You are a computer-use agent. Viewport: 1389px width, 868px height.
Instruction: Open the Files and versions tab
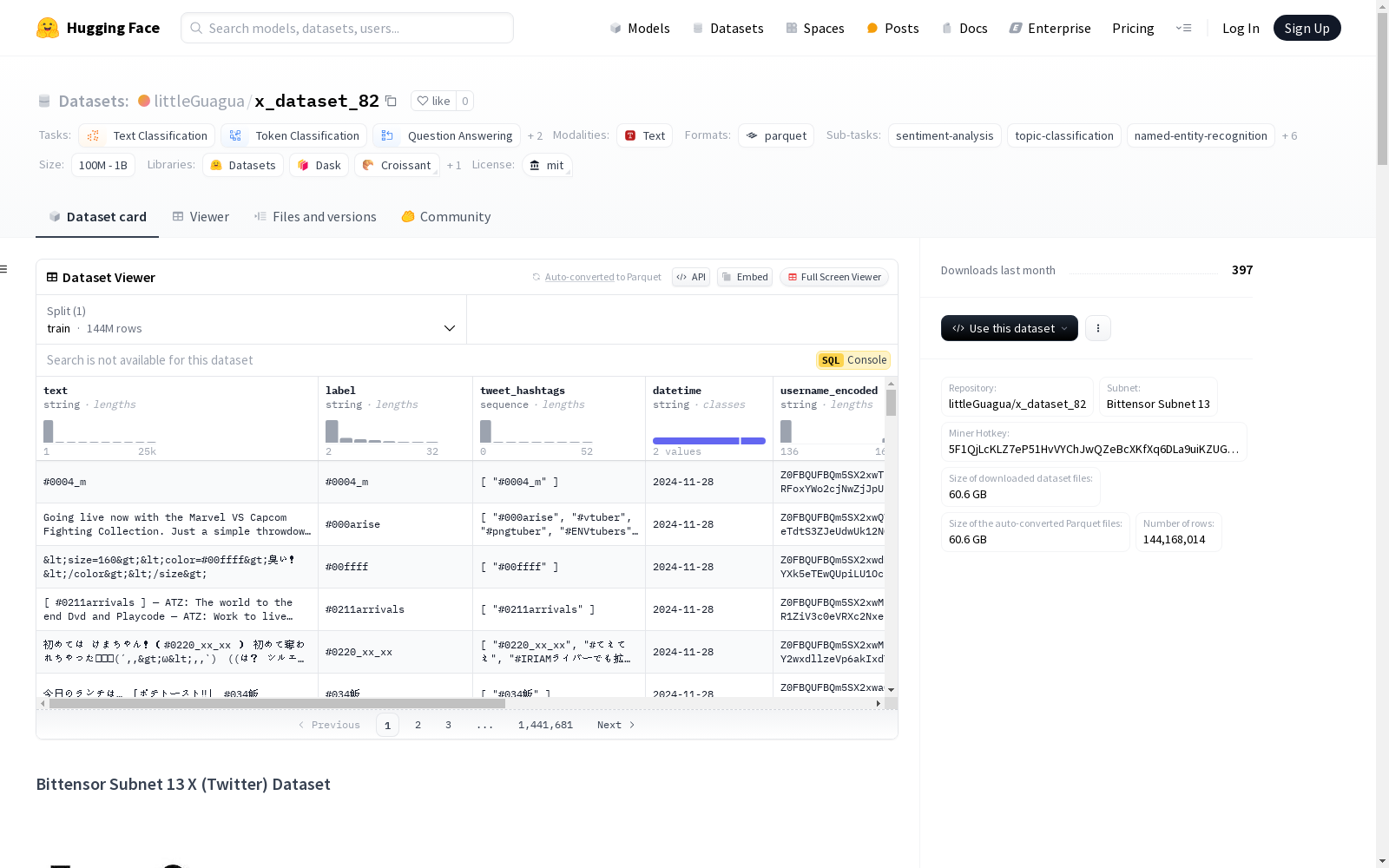point(315,217)
